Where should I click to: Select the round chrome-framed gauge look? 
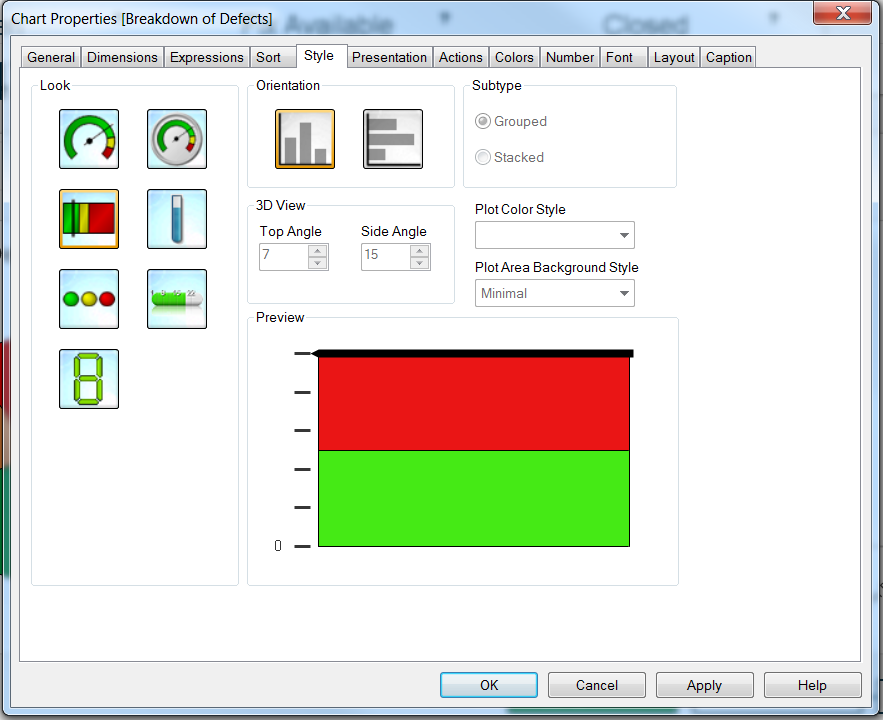(177, 139)
